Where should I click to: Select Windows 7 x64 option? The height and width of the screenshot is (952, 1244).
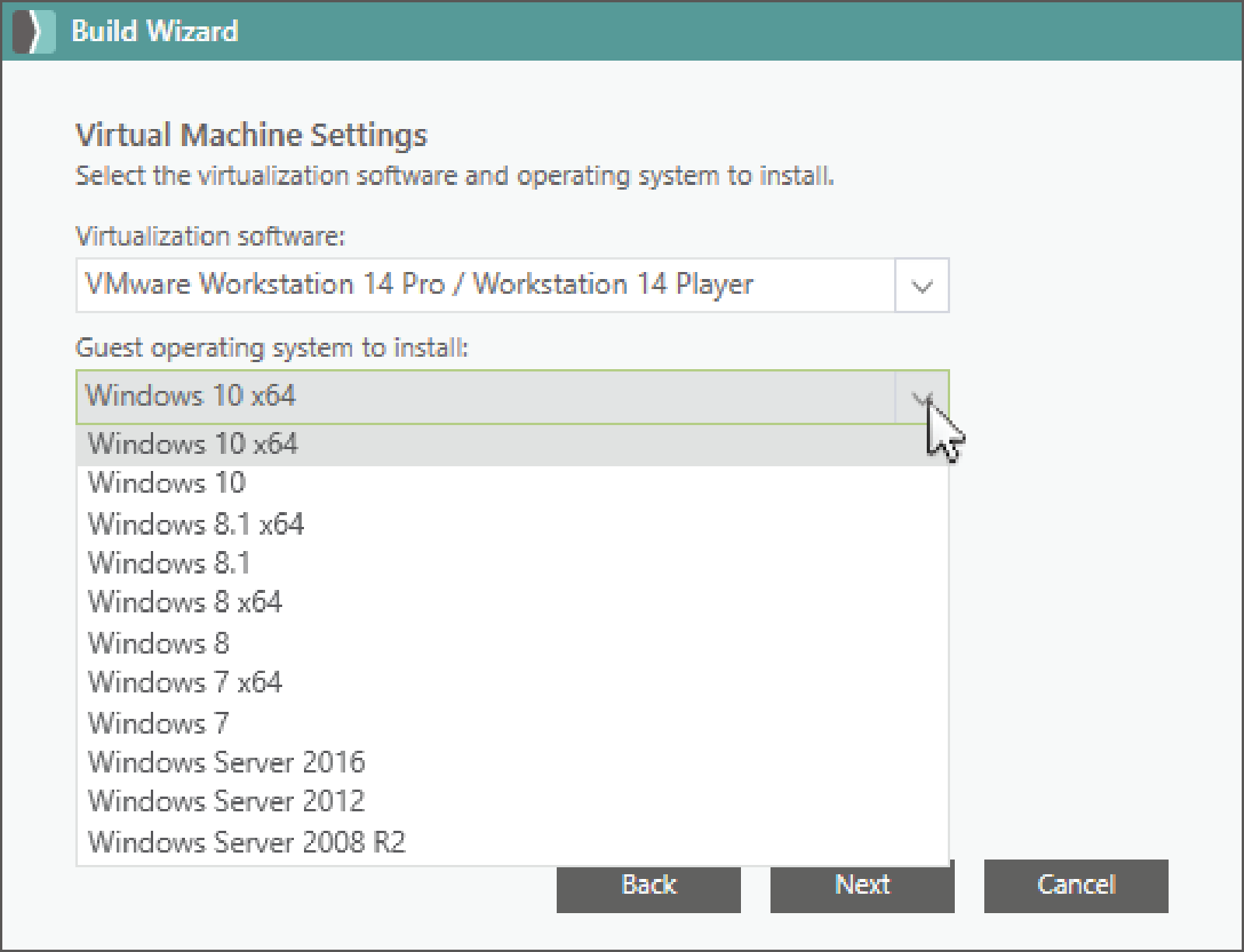[x=512, y=682]
